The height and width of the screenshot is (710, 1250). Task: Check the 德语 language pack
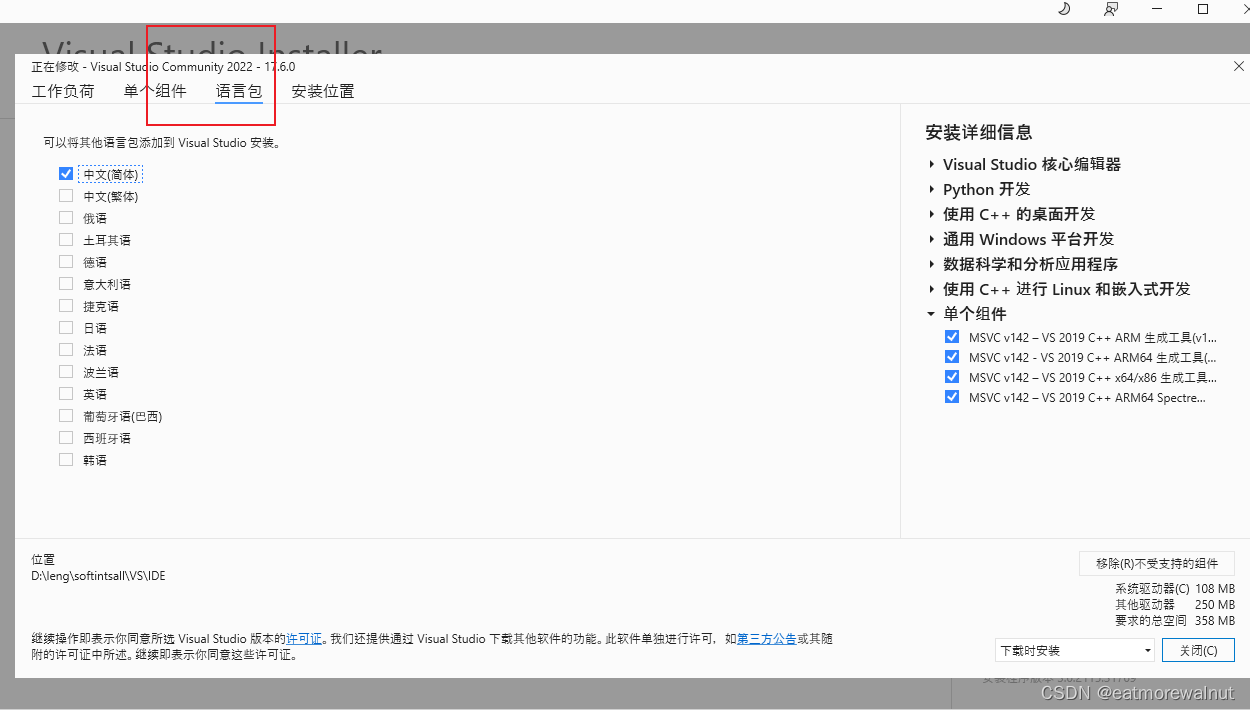pyautogui.click(x=65, y=261)
